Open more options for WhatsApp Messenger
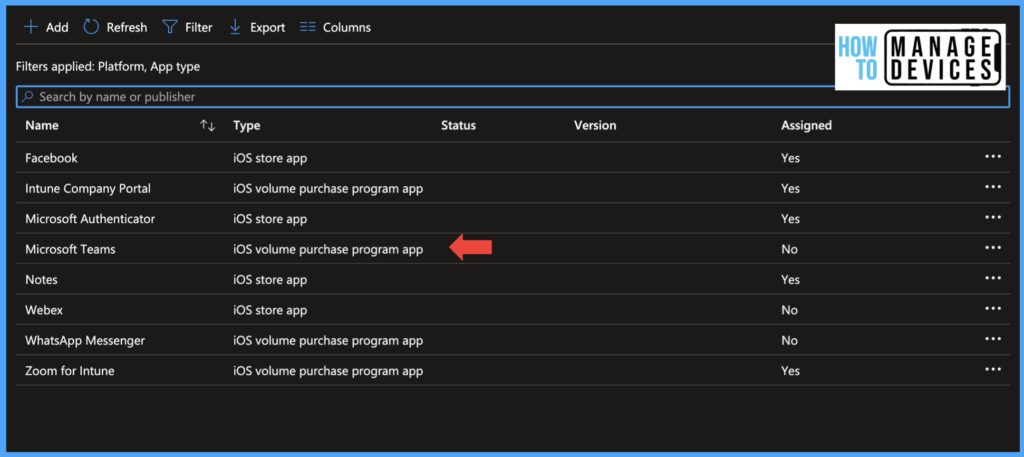 [x=993, y=339]
